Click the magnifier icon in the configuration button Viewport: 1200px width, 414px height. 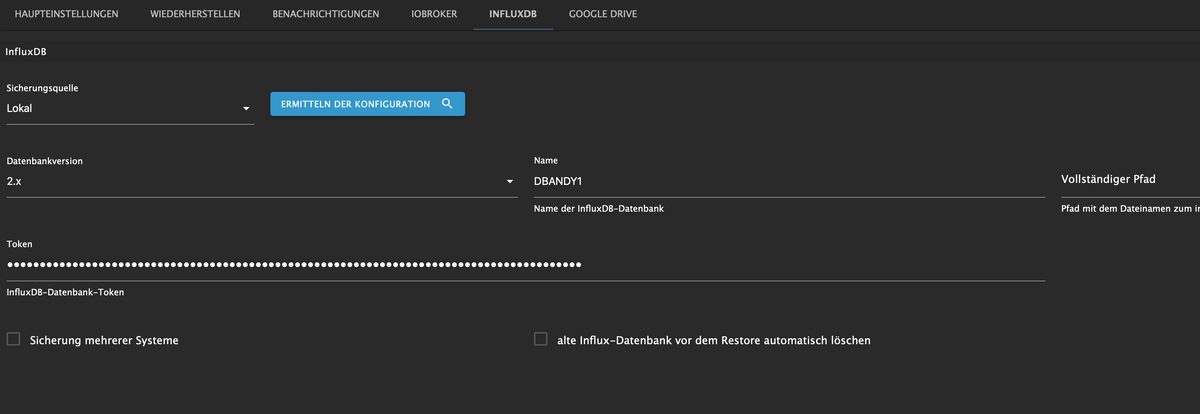447,104
